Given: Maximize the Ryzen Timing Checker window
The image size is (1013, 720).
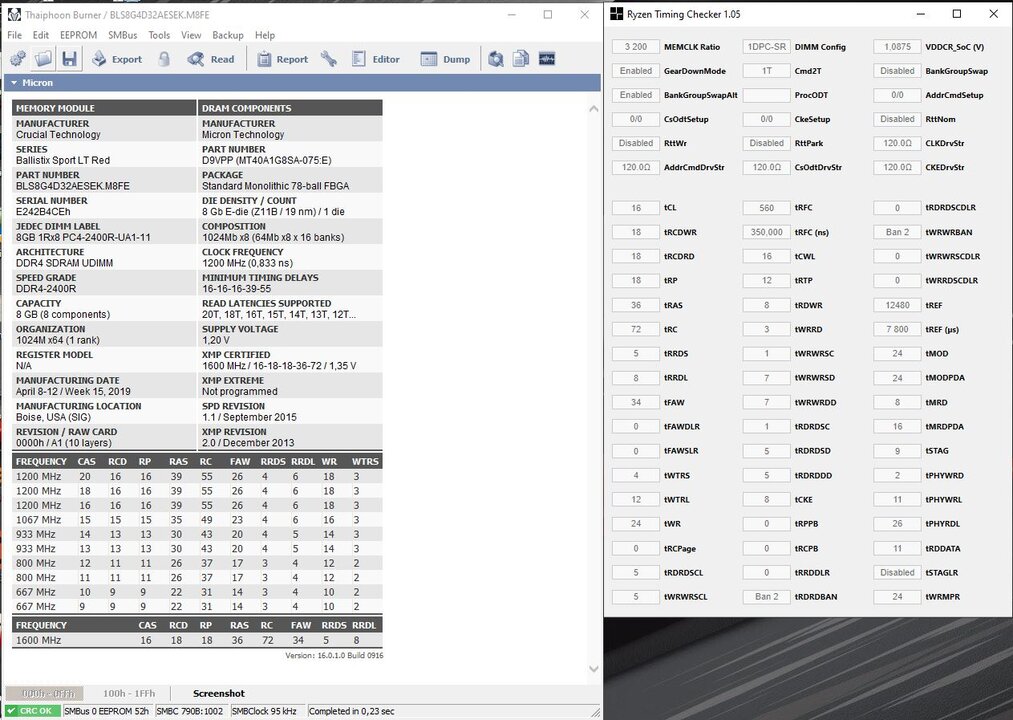Looking at the screenshot, I should 957,14.
